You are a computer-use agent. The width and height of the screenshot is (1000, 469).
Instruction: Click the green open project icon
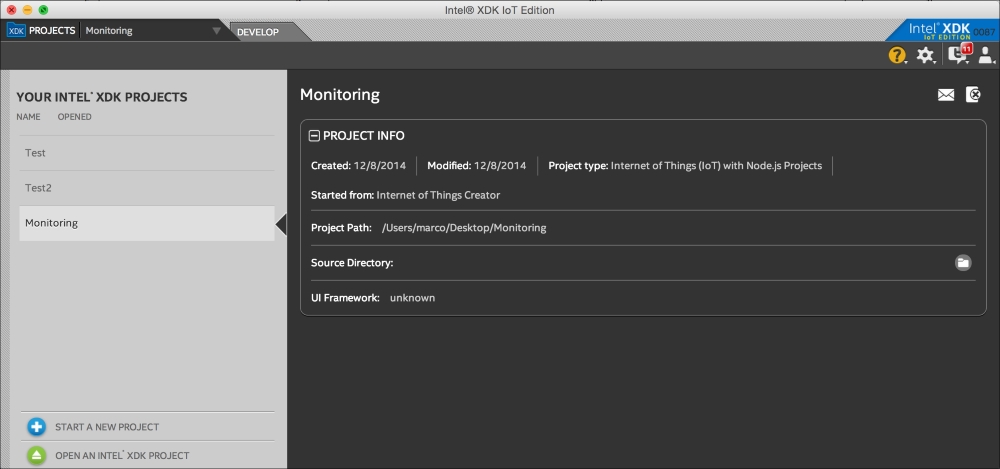(36, 456)
